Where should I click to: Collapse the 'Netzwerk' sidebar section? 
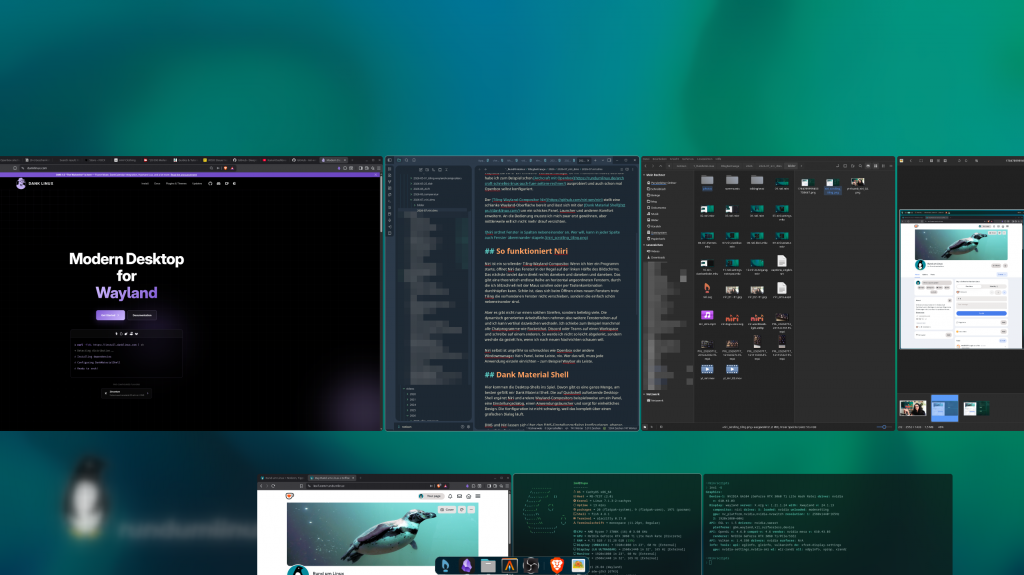(645, 395)
